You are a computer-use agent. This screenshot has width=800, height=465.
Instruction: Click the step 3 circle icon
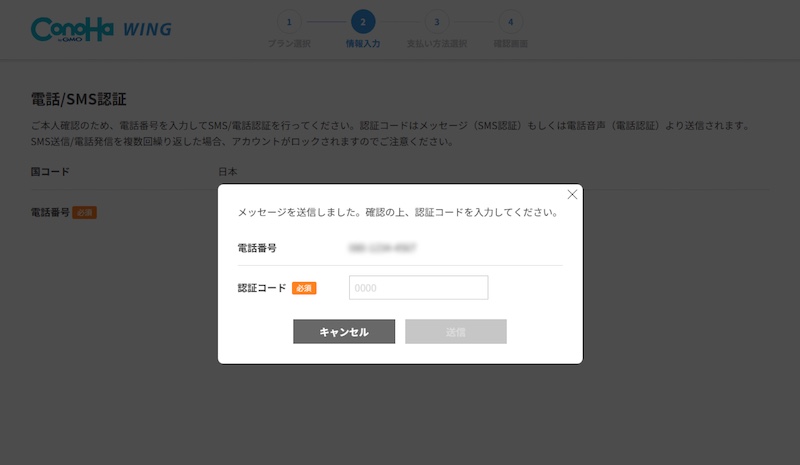coord(436,21)
